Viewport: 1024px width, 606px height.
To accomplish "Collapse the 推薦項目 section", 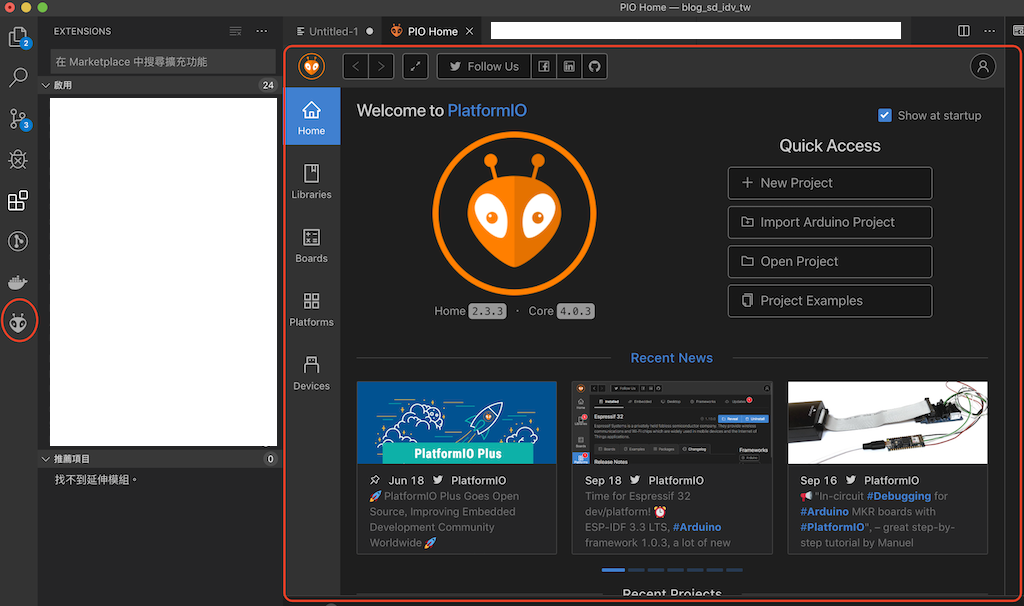I will pos(46,458).
